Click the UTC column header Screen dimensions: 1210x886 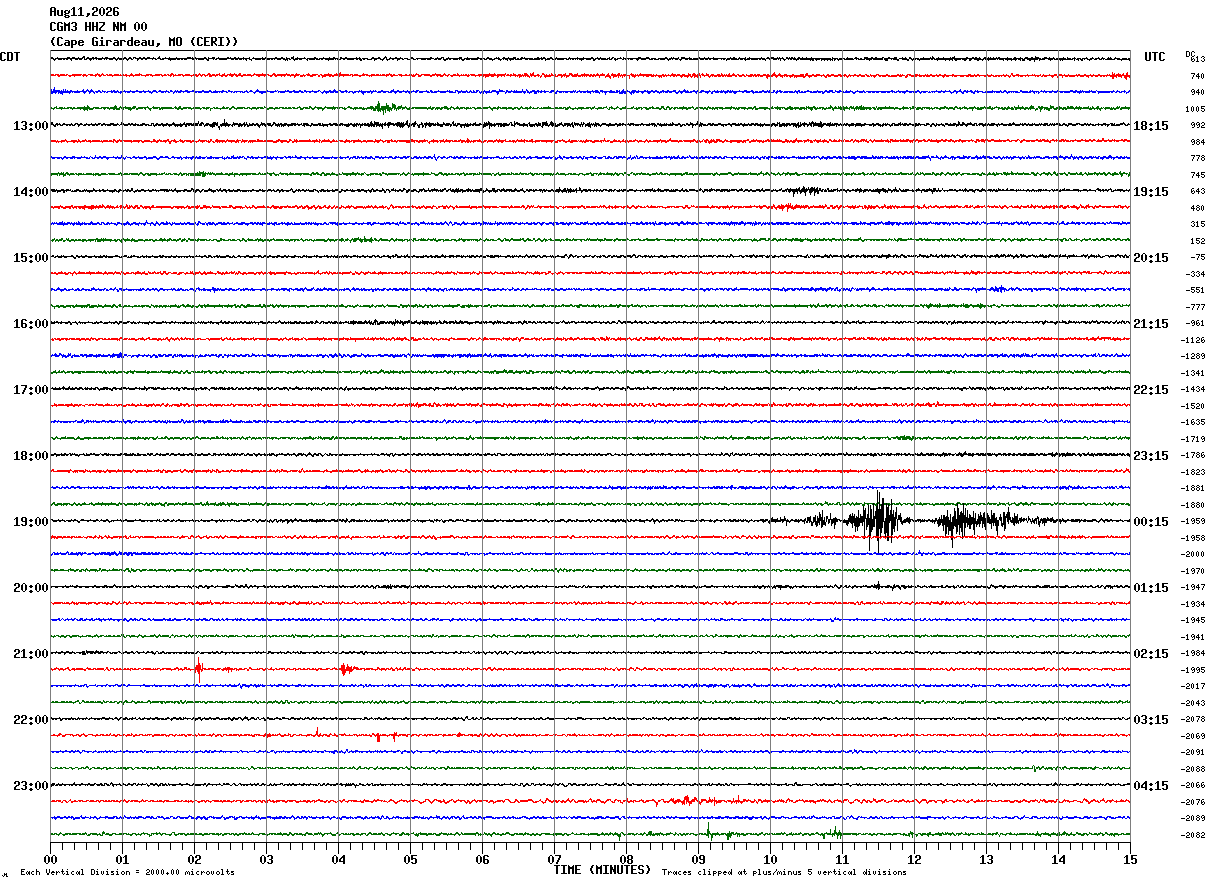point(1155,57)
